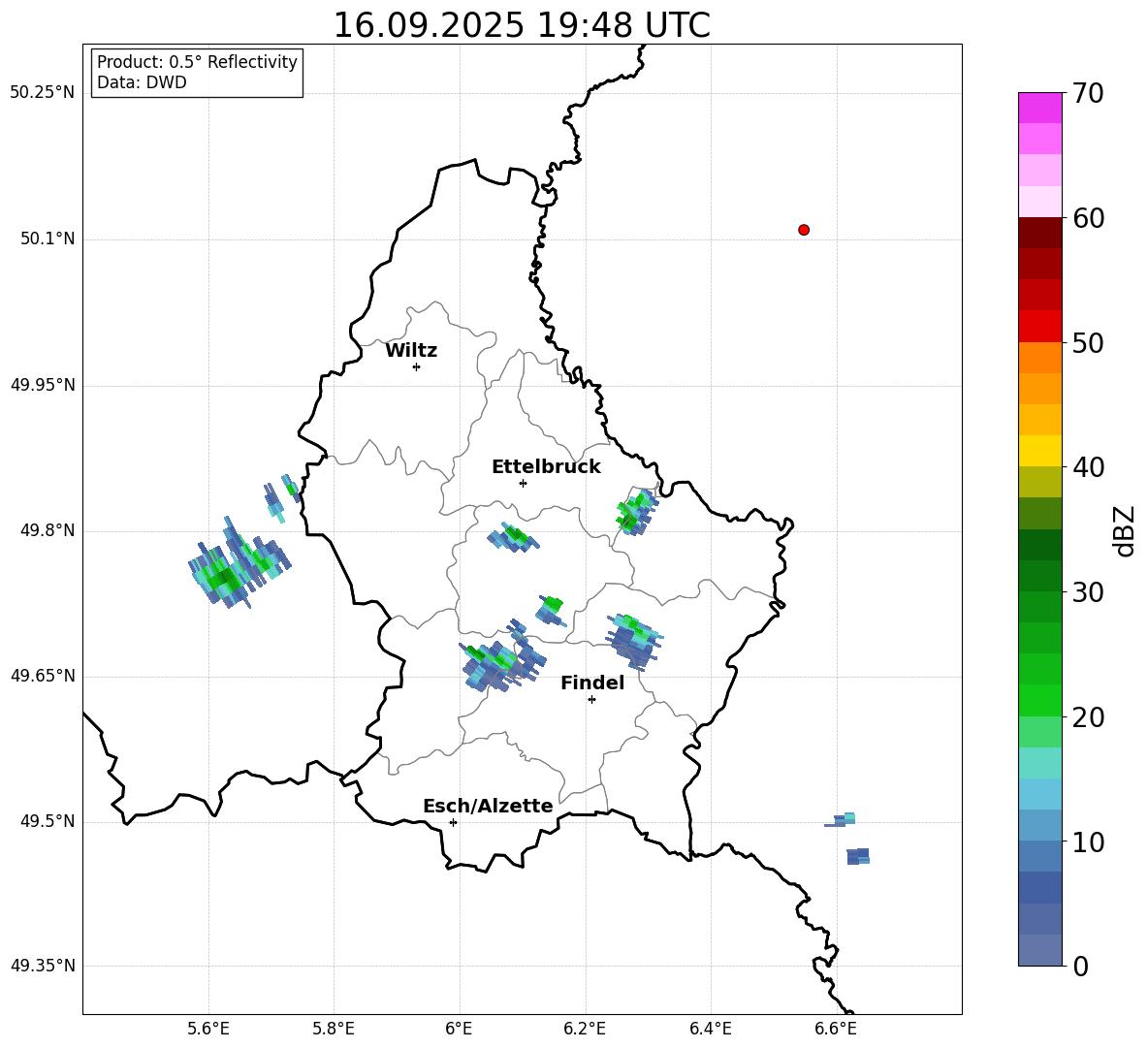Pick the magenta top colorbar segment
This screenshot has width=1148, height=1048.
[x=1040, y=108]
